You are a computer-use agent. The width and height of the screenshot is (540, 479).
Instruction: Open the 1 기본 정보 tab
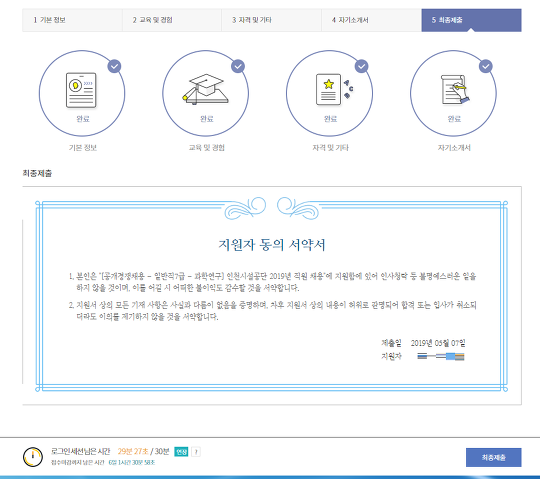(72, 20)
